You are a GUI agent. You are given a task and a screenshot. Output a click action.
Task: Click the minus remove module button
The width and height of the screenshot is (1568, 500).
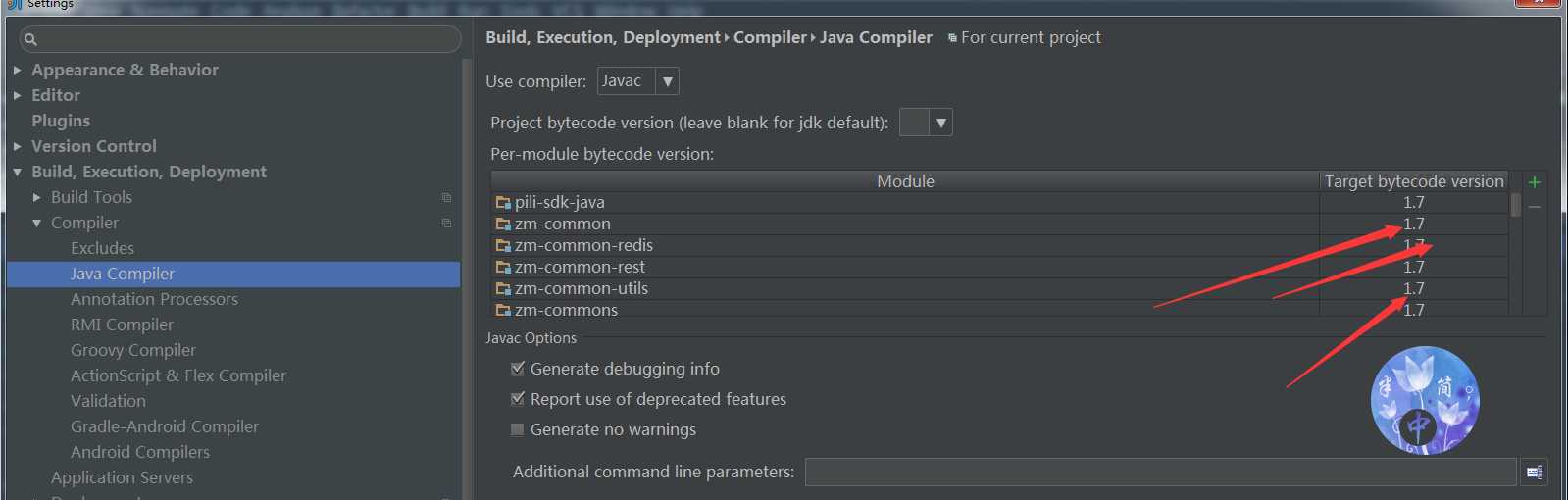(x=1534, y=207)
